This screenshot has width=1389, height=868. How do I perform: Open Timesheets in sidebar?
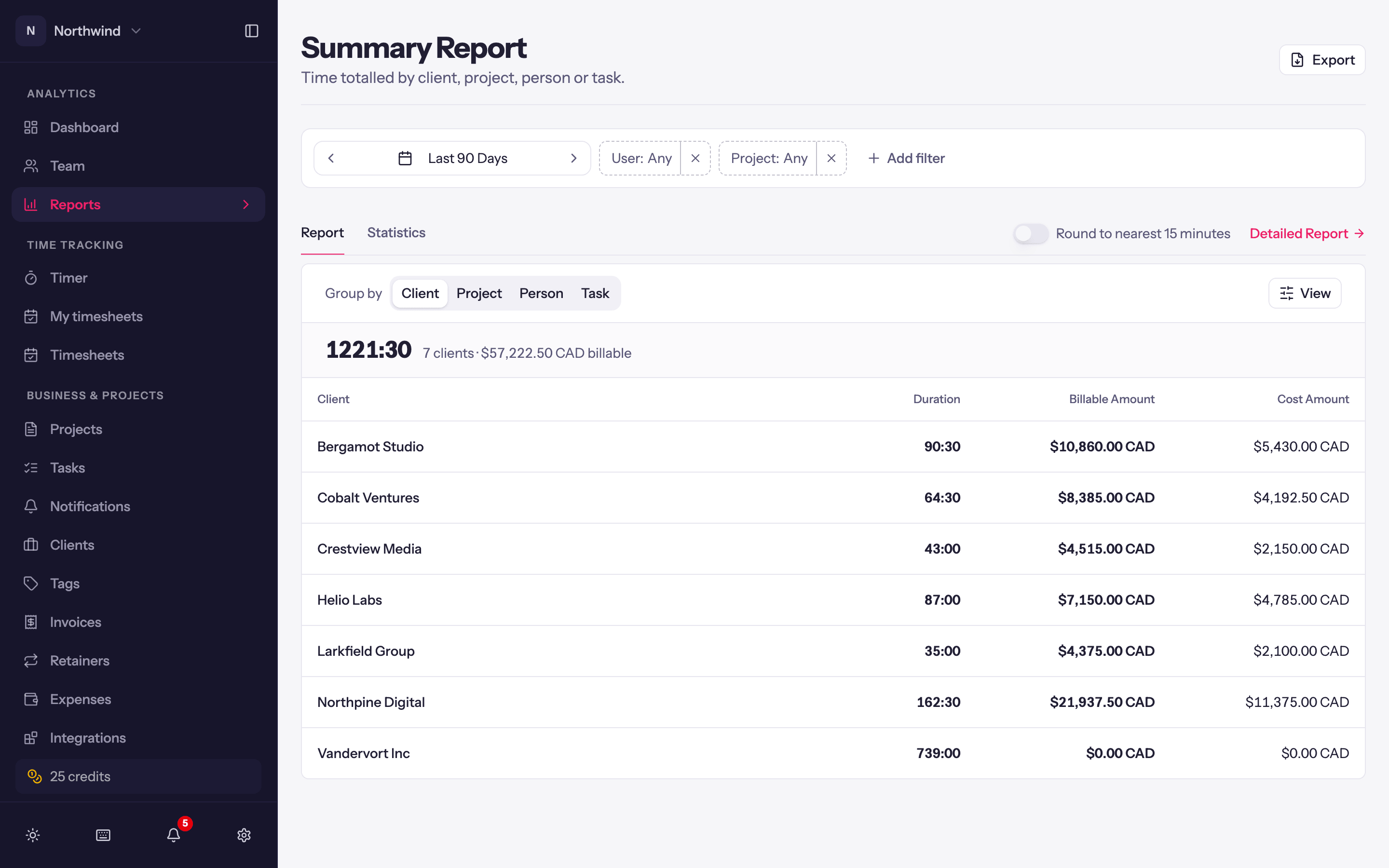coord(138,355)
